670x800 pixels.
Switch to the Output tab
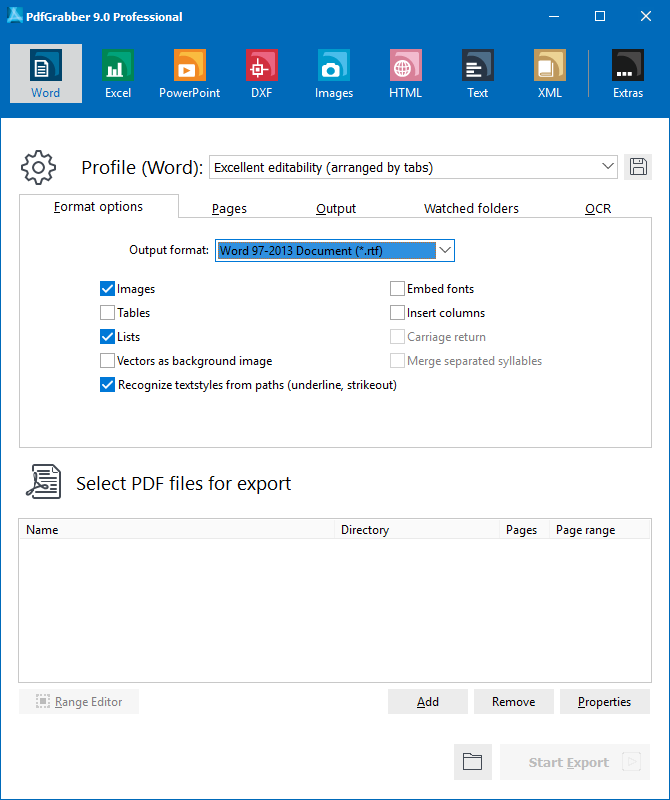click(336, 209)
